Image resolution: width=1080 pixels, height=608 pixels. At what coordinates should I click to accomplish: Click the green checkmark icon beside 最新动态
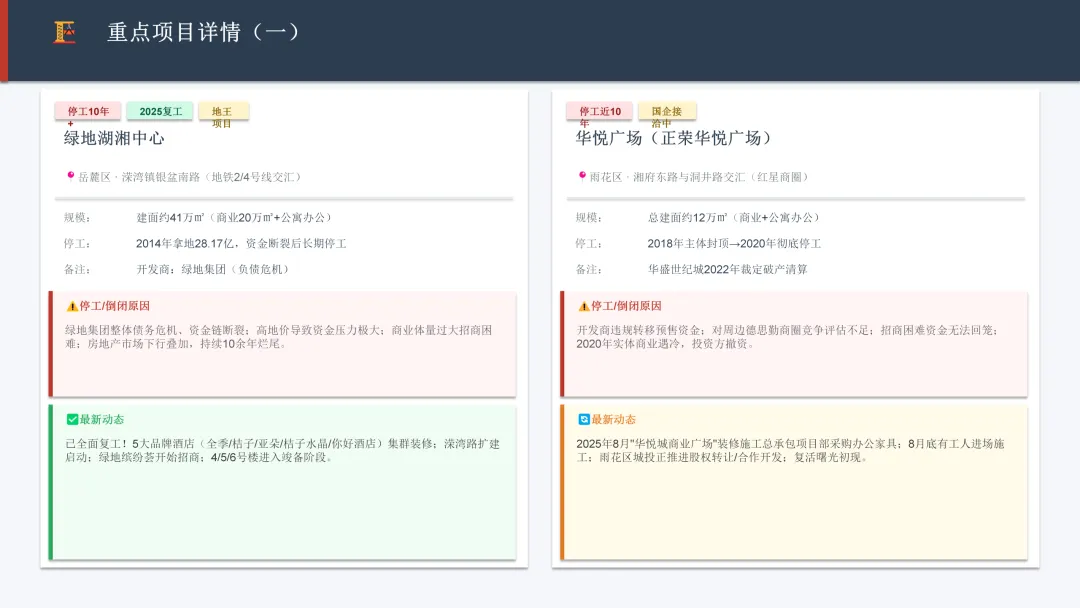pos(72,419)
